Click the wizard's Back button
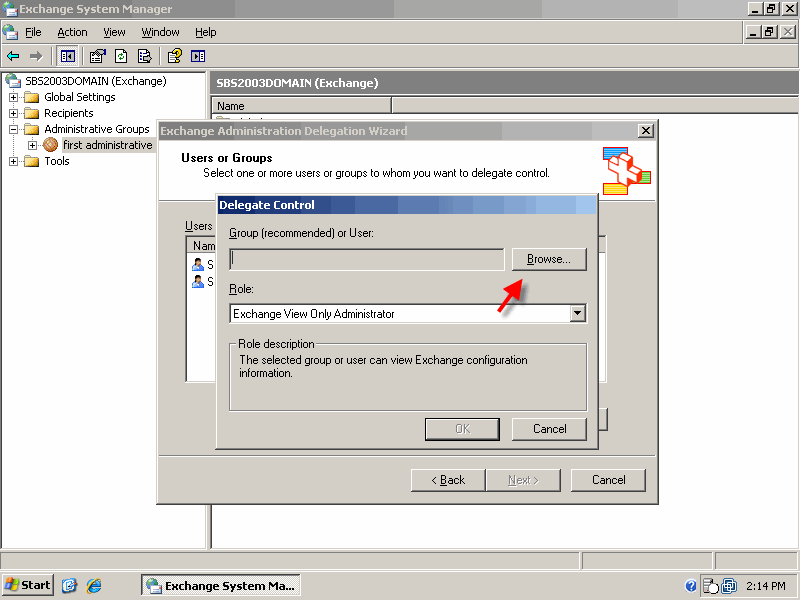Screen dimensions: 800x600 [x=448, y=480]
